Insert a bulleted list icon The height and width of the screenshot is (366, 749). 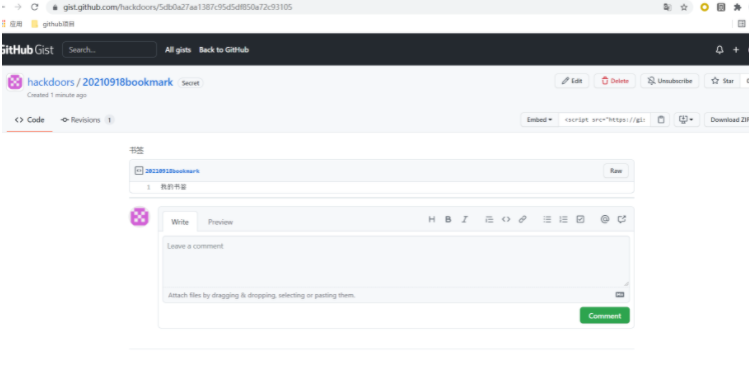coord(547,219)
